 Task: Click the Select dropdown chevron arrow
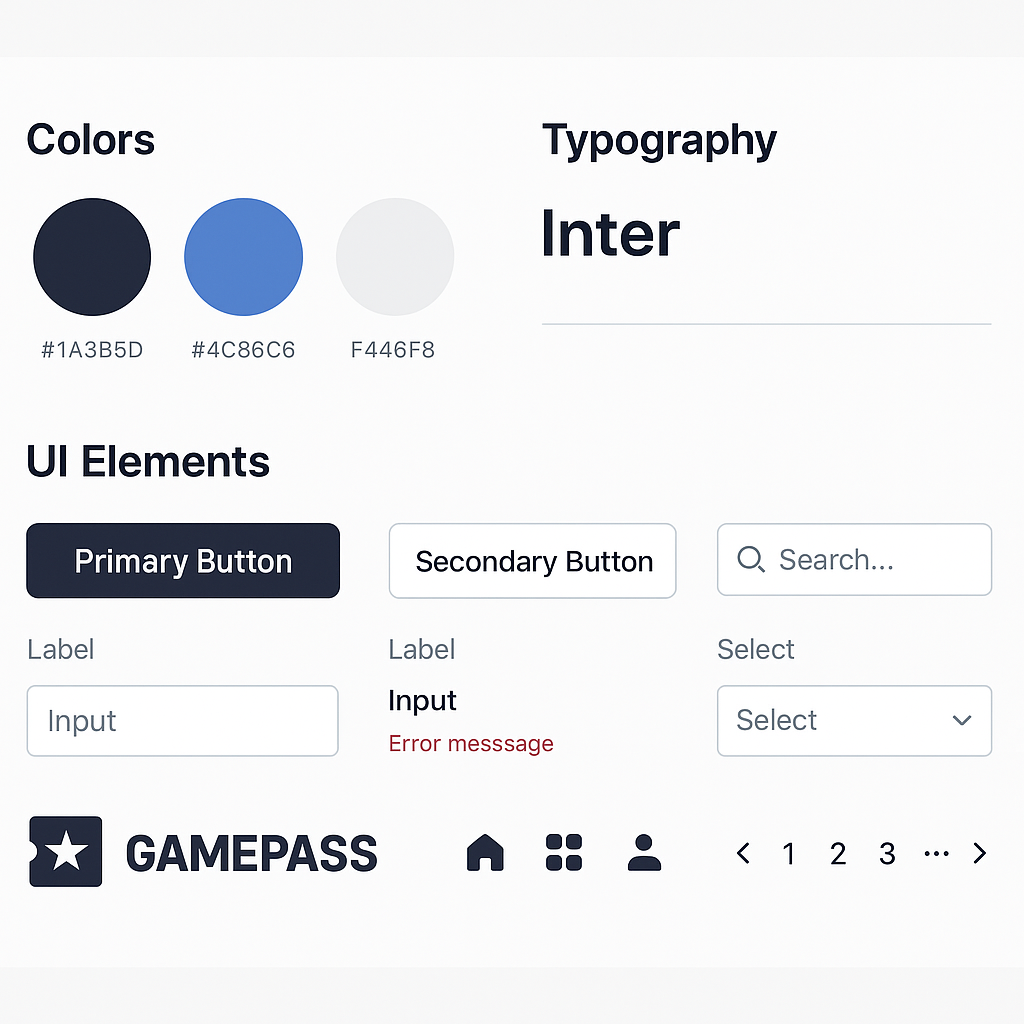coord(962,720)
